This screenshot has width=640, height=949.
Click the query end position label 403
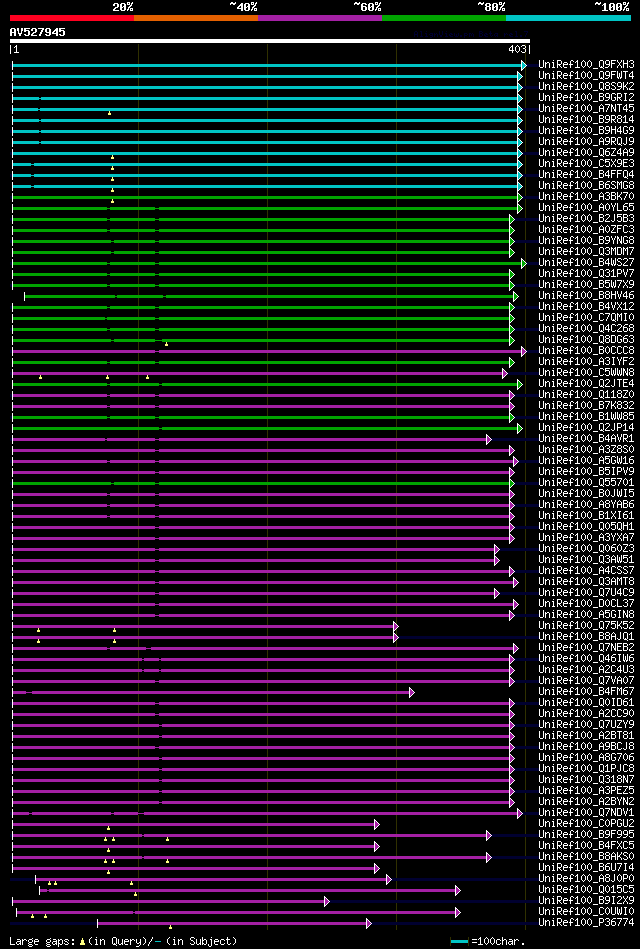pyautogui.click(x=518, y=50)
